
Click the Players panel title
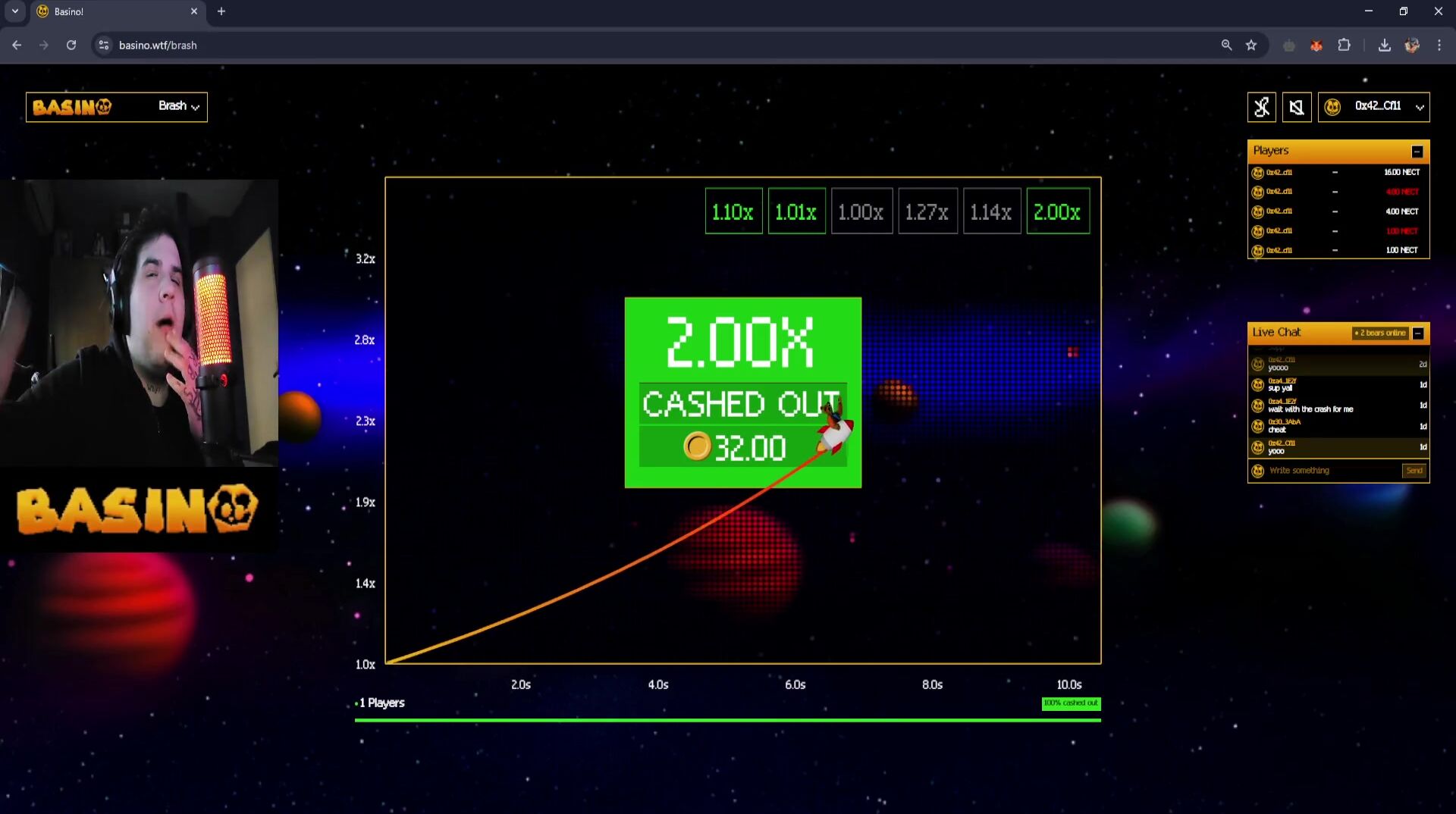coord(1270,151)
